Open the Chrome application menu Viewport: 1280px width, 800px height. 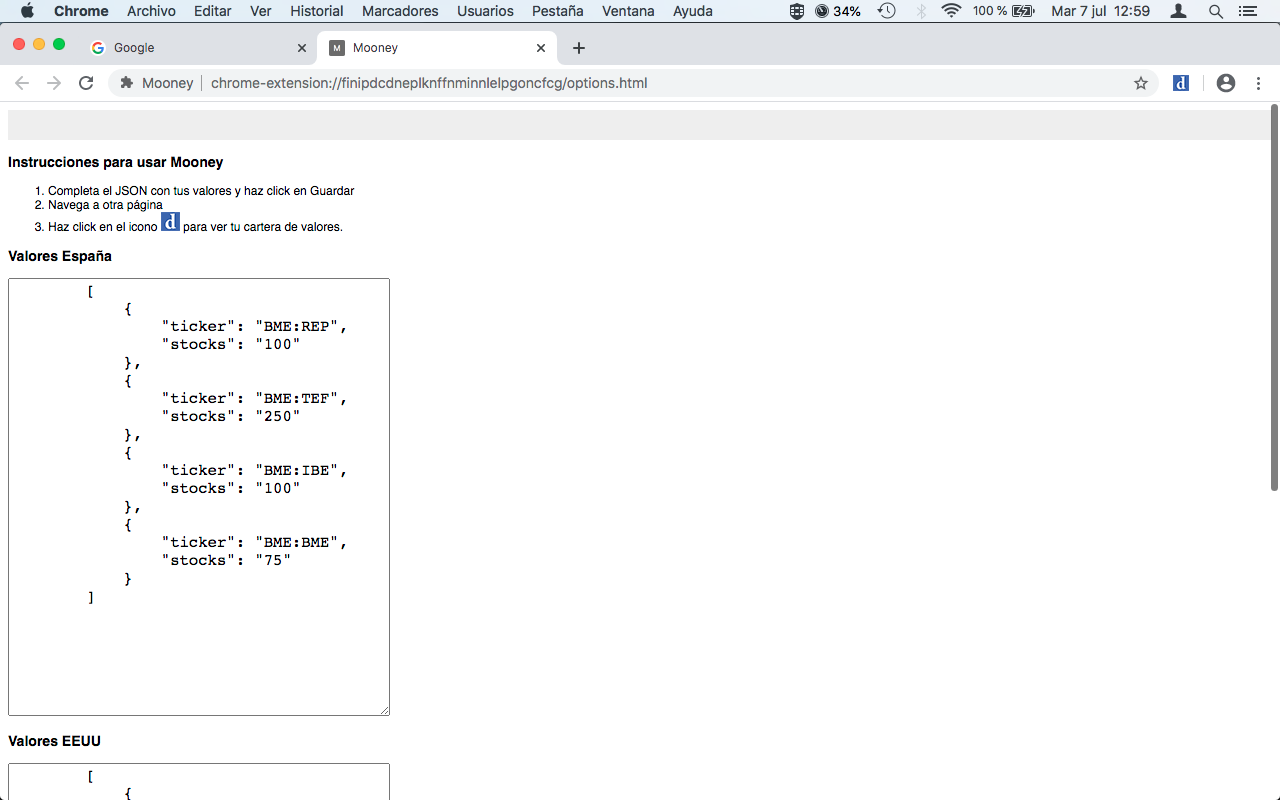pos(81,11)
